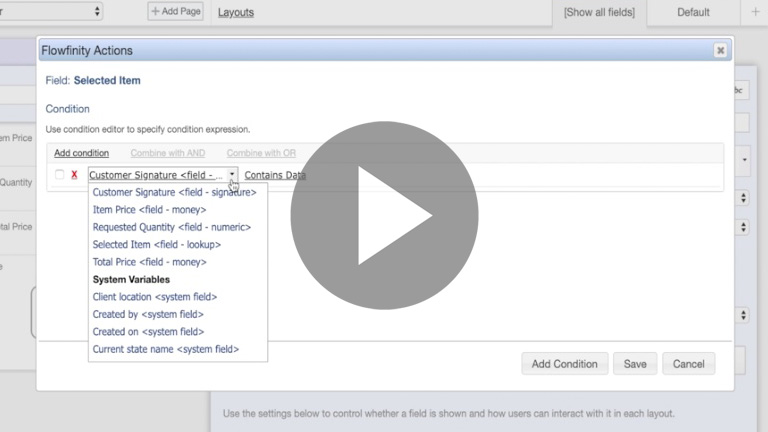Close the Flowfinity Actions dialog

coord(720,51)
